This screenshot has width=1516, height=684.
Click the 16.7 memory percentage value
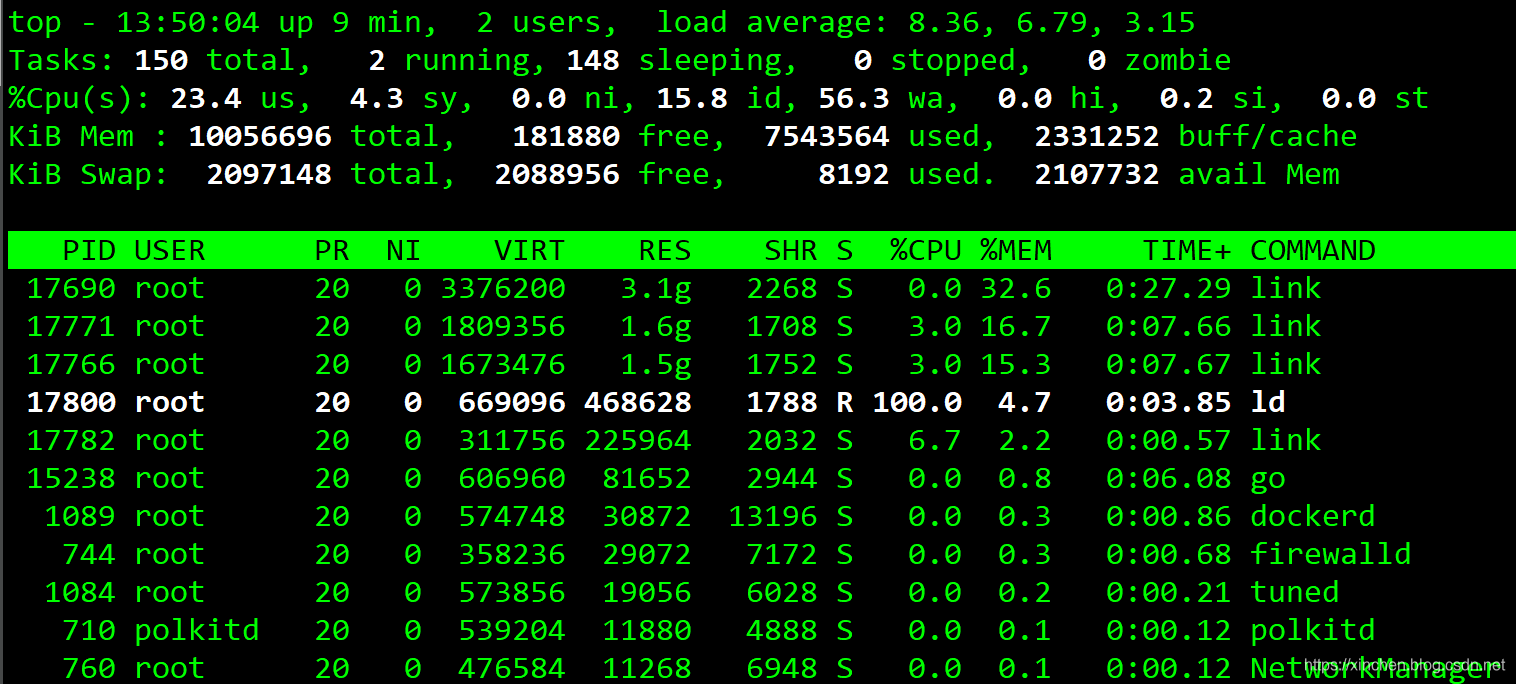1016,326
